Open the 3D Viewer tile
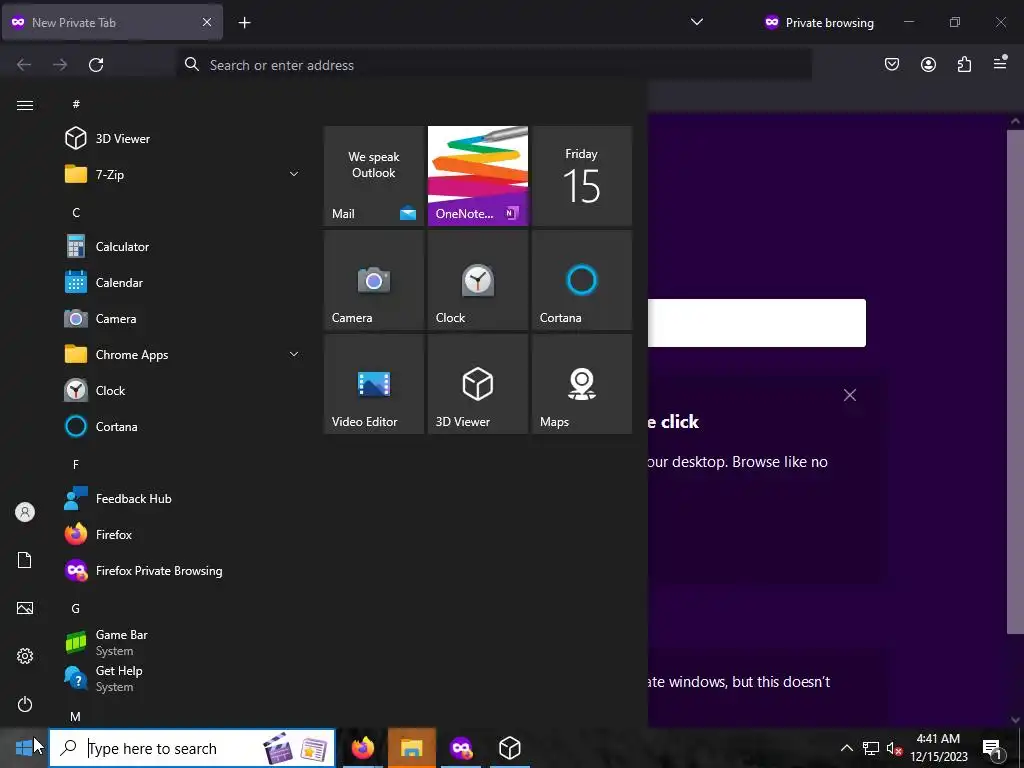The height and width of the screenshot is (768, 1024). click(477, 384)
